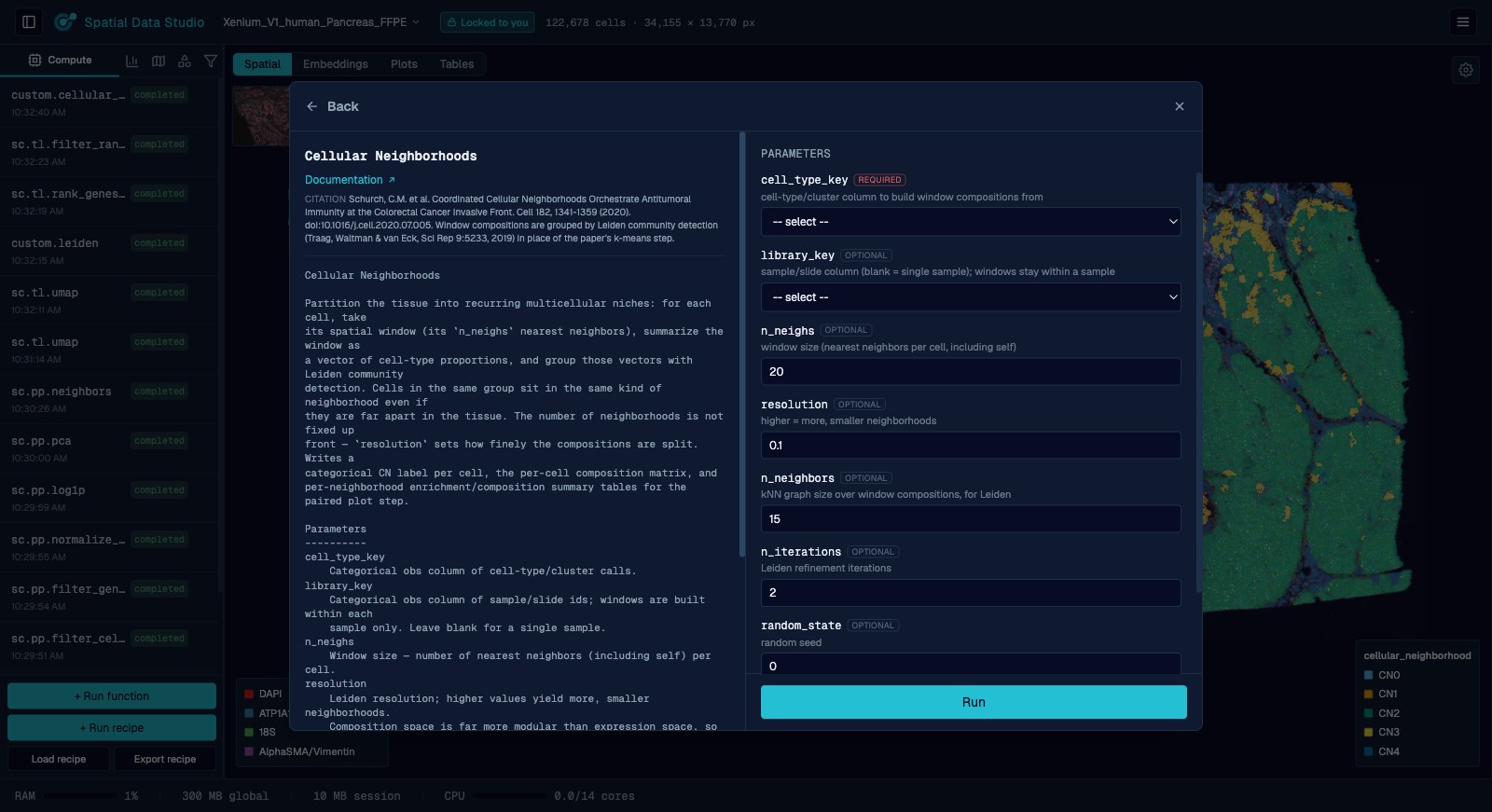Click the CPU usage bar
Image resolution: width=1492 pixels, height=812 pixels.
509,796
